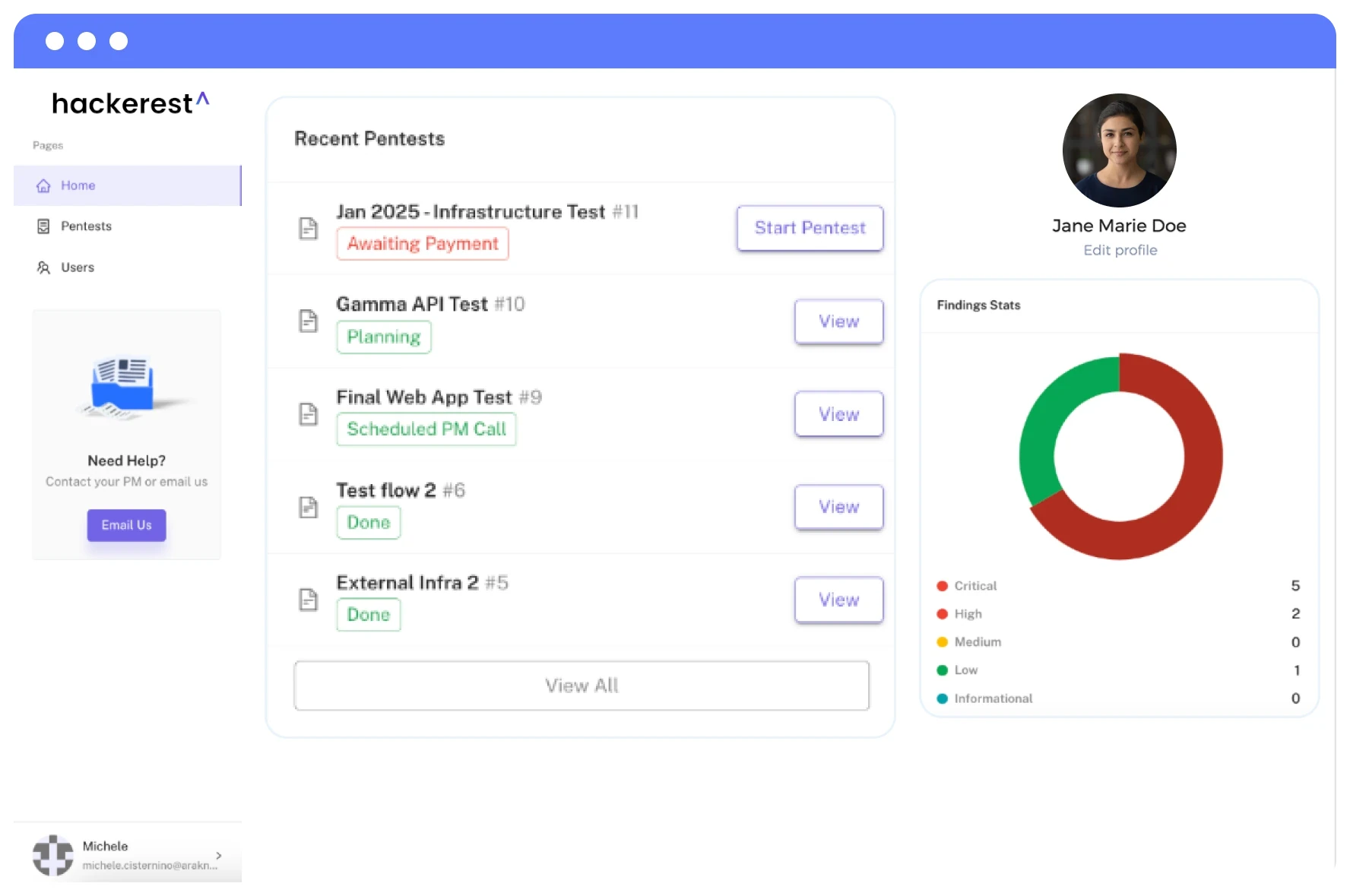Image resolution: width=1350 pixels, height=896 pixels.
Task: Click View All pentests button
Action: click(582, 685)
